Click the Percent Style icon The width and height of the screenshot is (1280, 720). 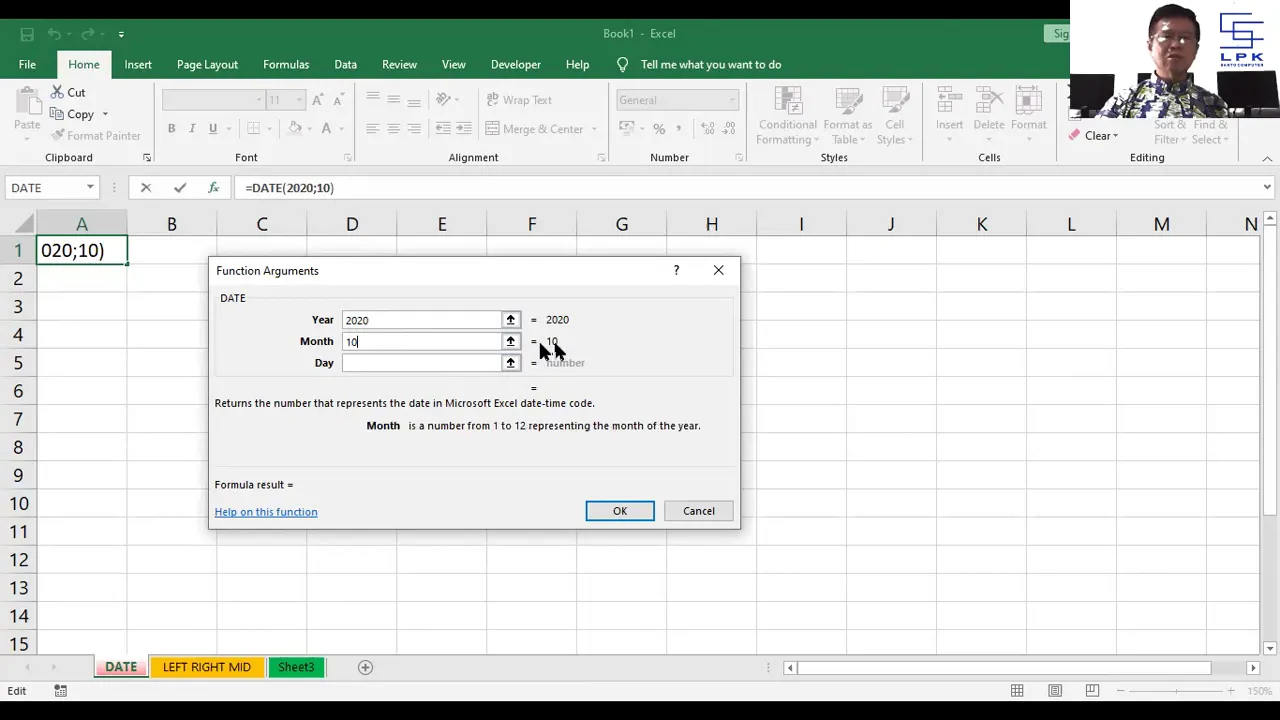point(658,129)
